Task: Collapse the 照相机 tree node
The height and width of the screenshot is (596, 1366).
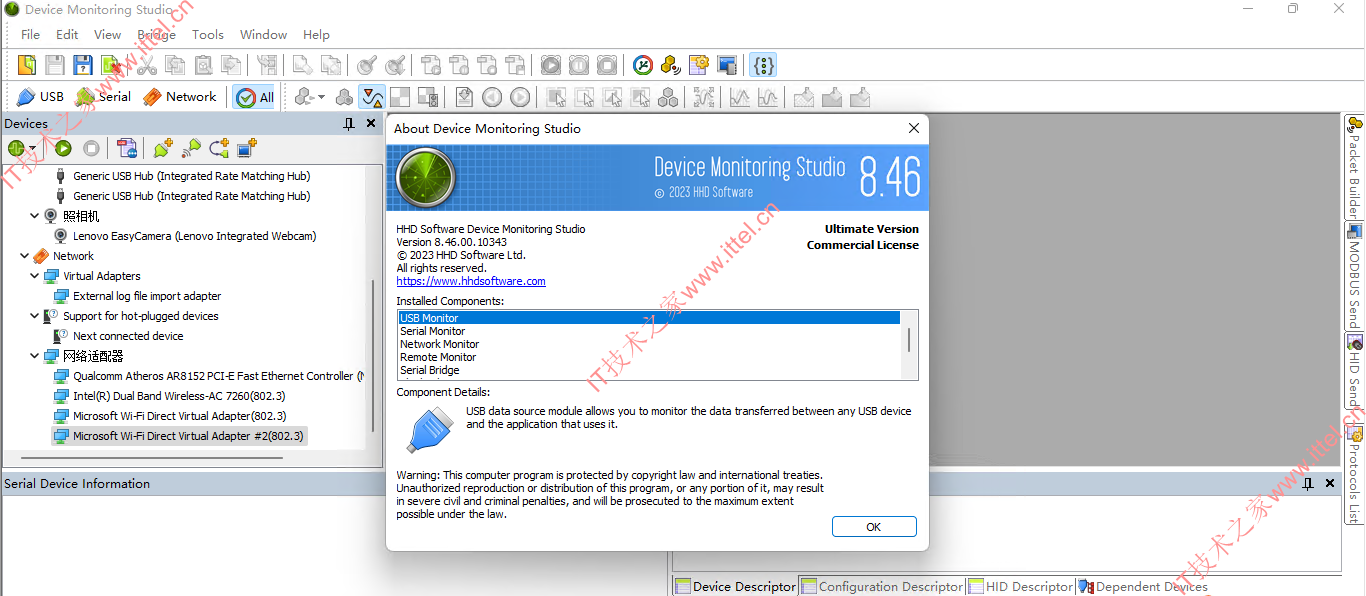Action: pos(35,216)
